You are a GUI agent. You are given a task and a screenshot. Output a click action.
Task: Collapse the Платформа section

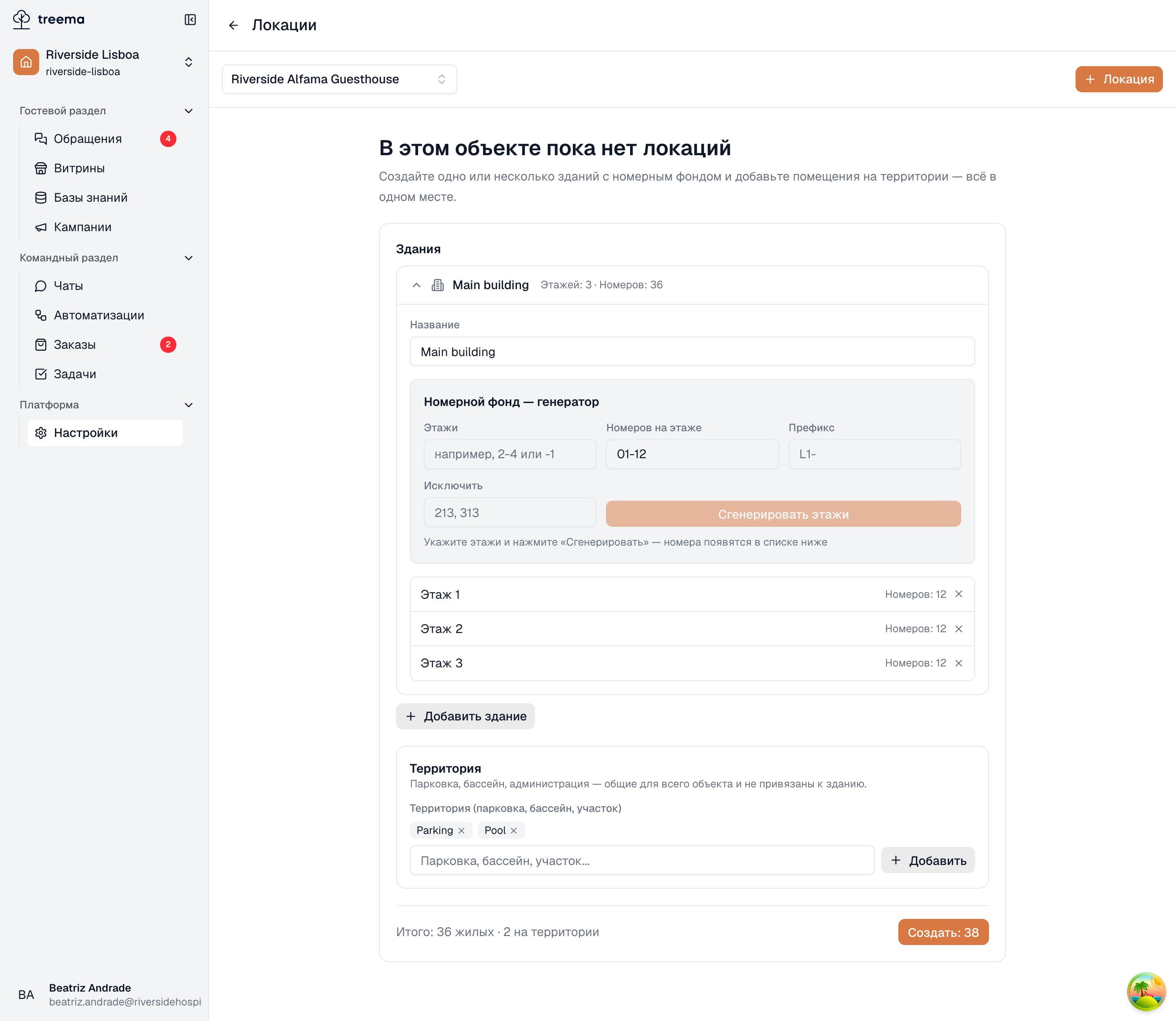189,405
